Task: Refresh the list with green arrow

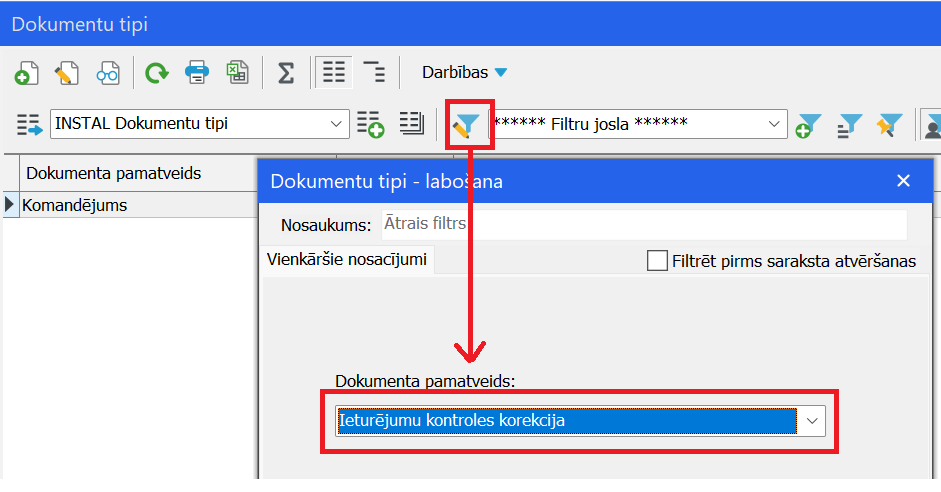Action: coord(157,73)
